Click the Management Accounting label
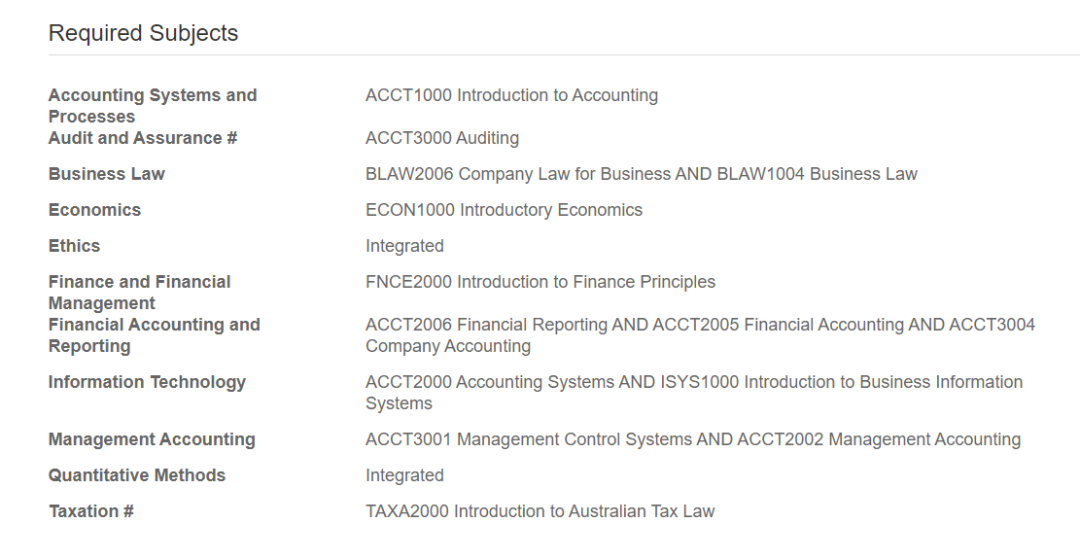The width and height of the screenshot is (1080, 558). (x=151, y=439)
